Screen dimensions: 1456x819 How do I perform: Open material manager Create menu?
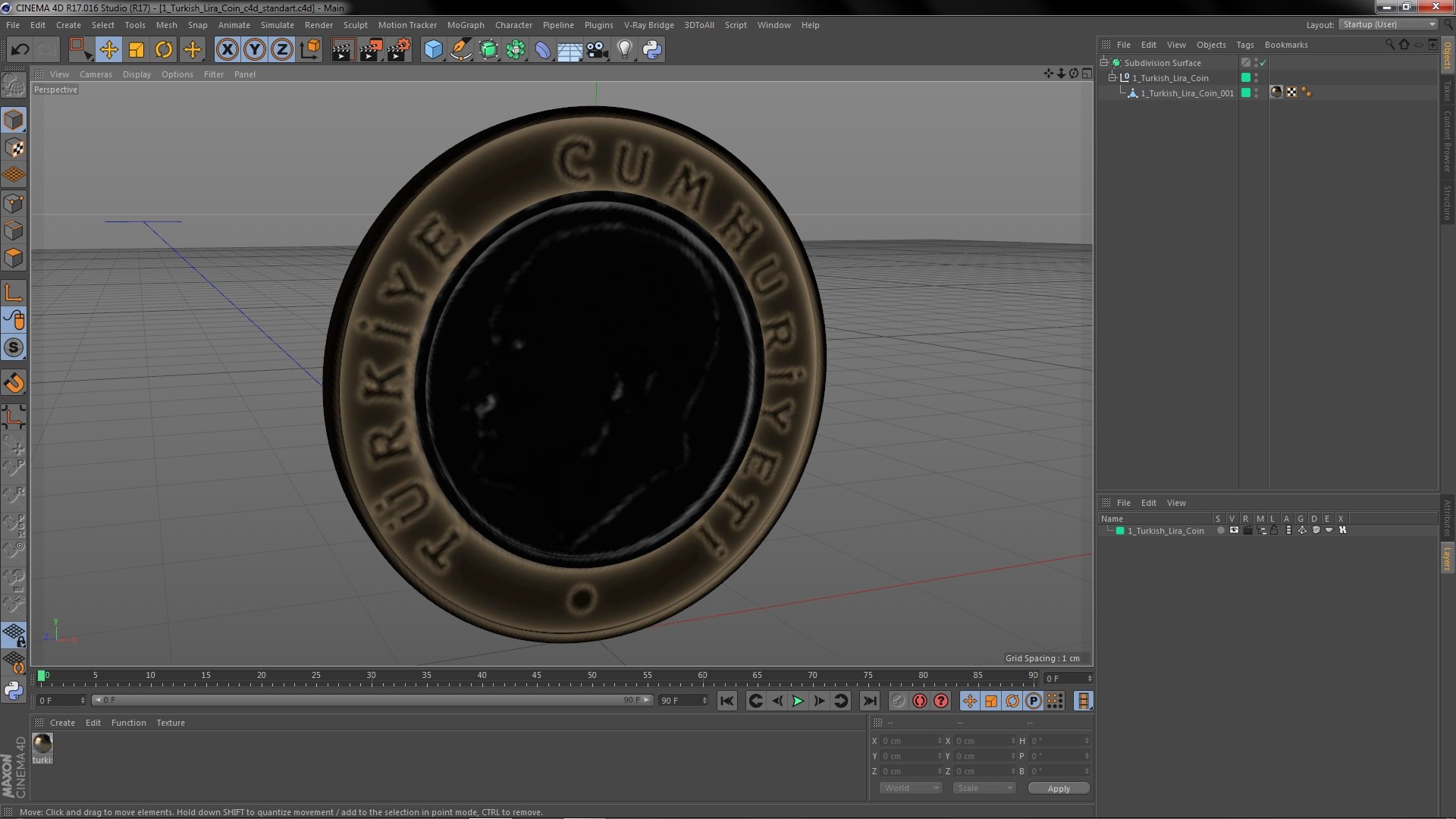(62, 723)
